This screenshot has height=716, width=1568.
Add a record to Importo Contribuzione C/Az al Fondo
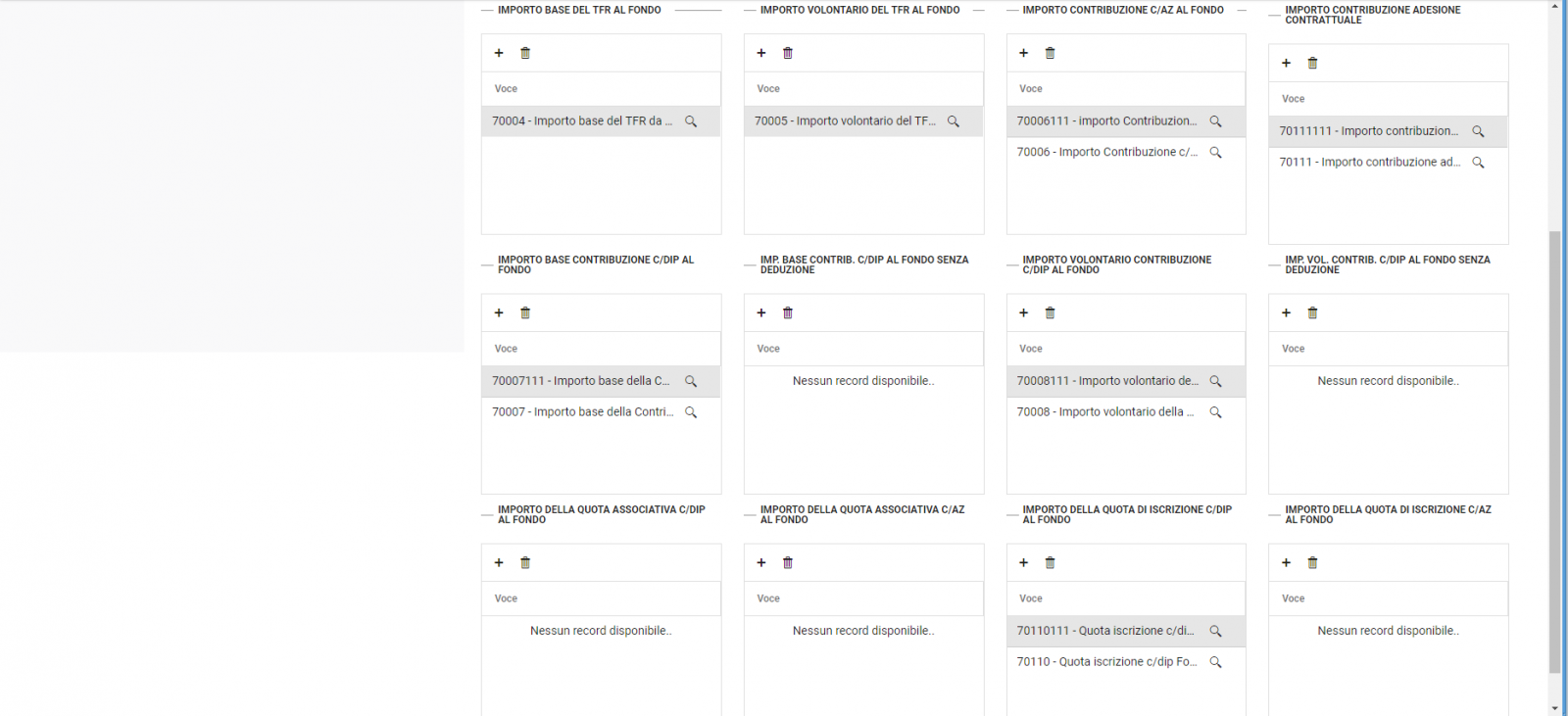point(1023,53)
